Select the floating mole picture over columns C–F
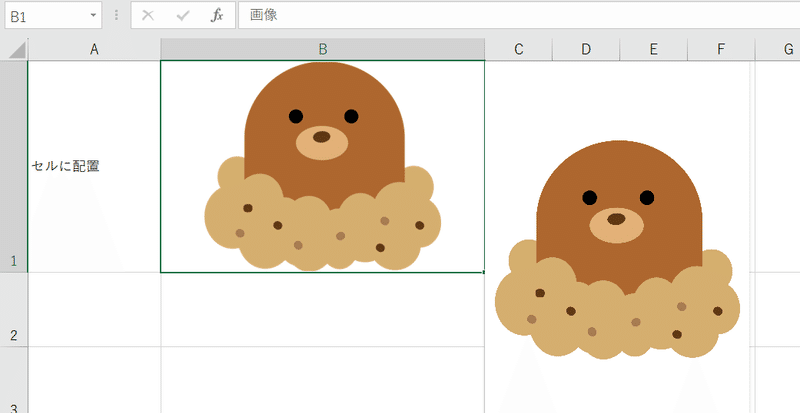800x413 pixels. point(617,249)
